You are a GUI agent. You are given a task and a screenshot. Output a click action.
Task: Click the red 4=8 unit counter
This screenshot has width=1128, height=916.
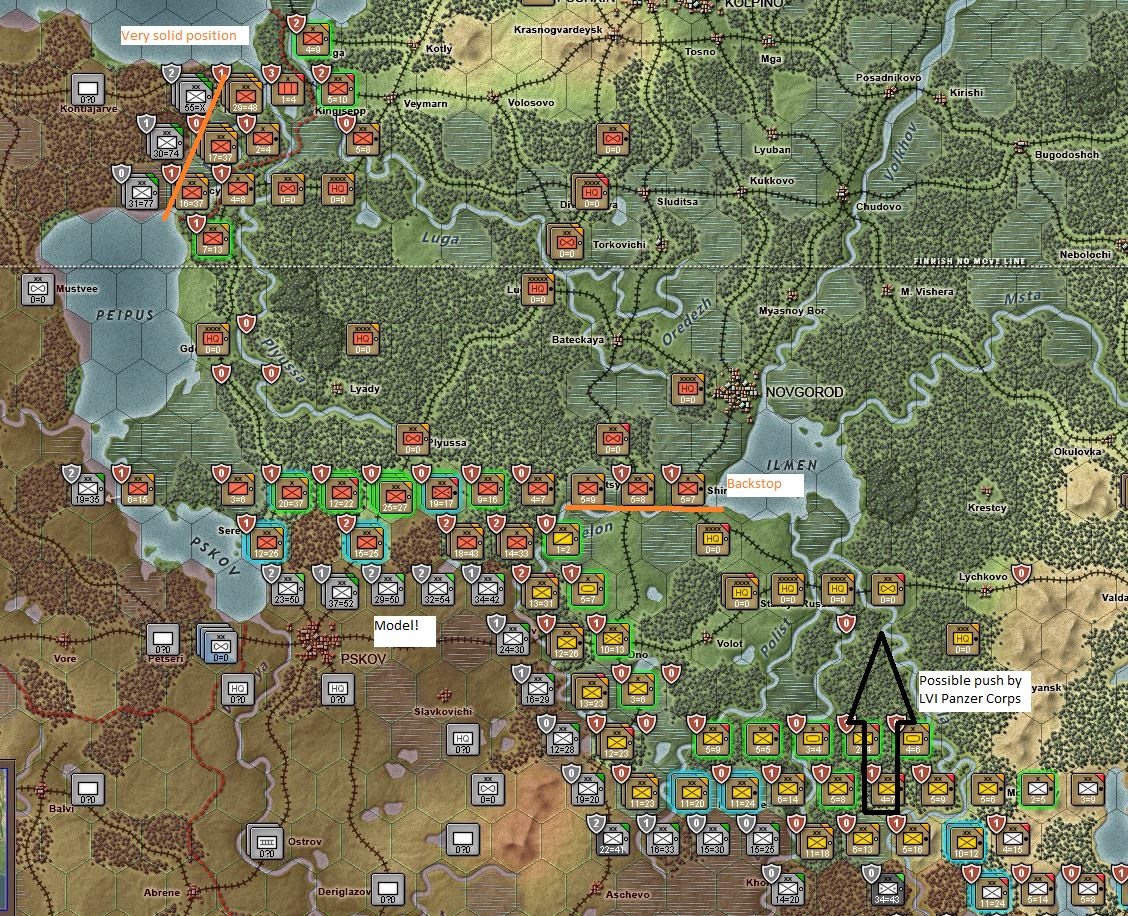tap(238, 189)
